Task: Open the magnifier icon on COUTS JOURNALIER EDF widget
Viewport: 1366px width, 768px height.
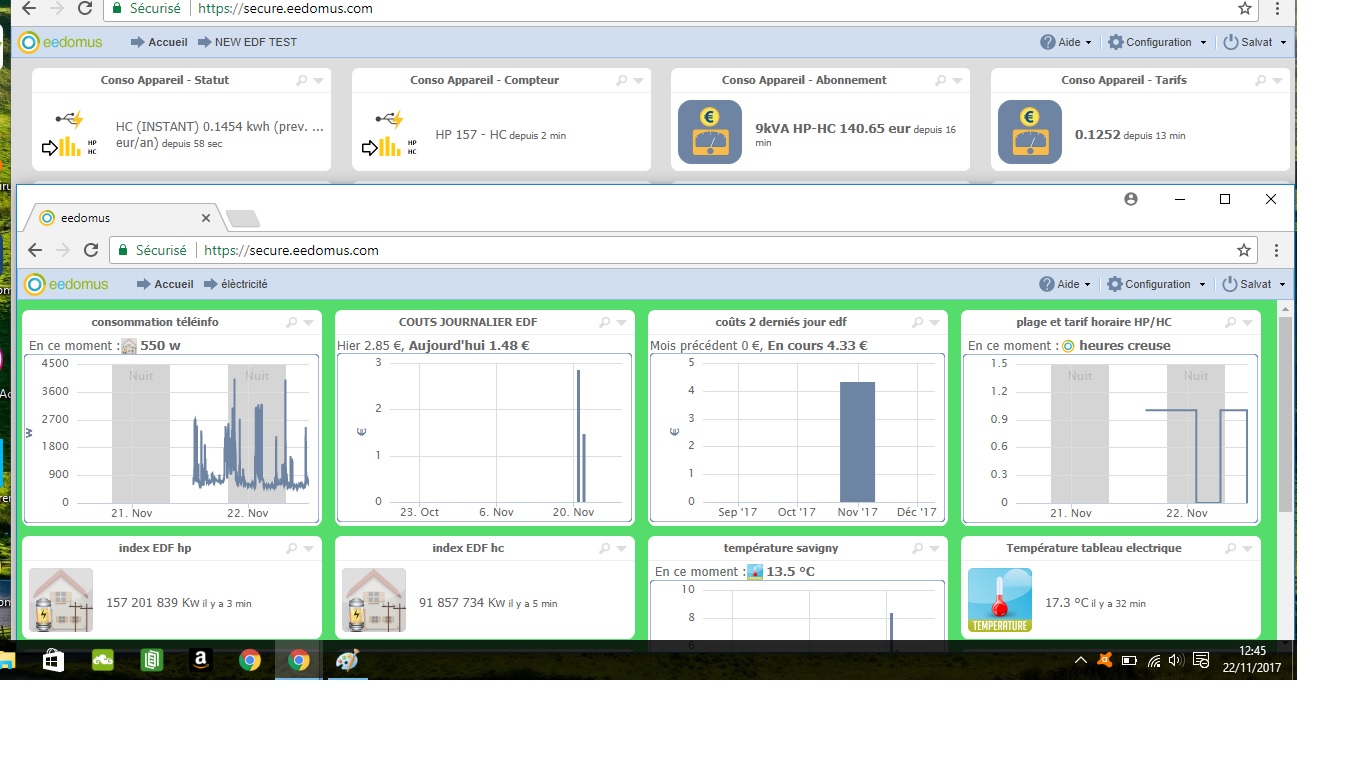Action: pos(605,323)
